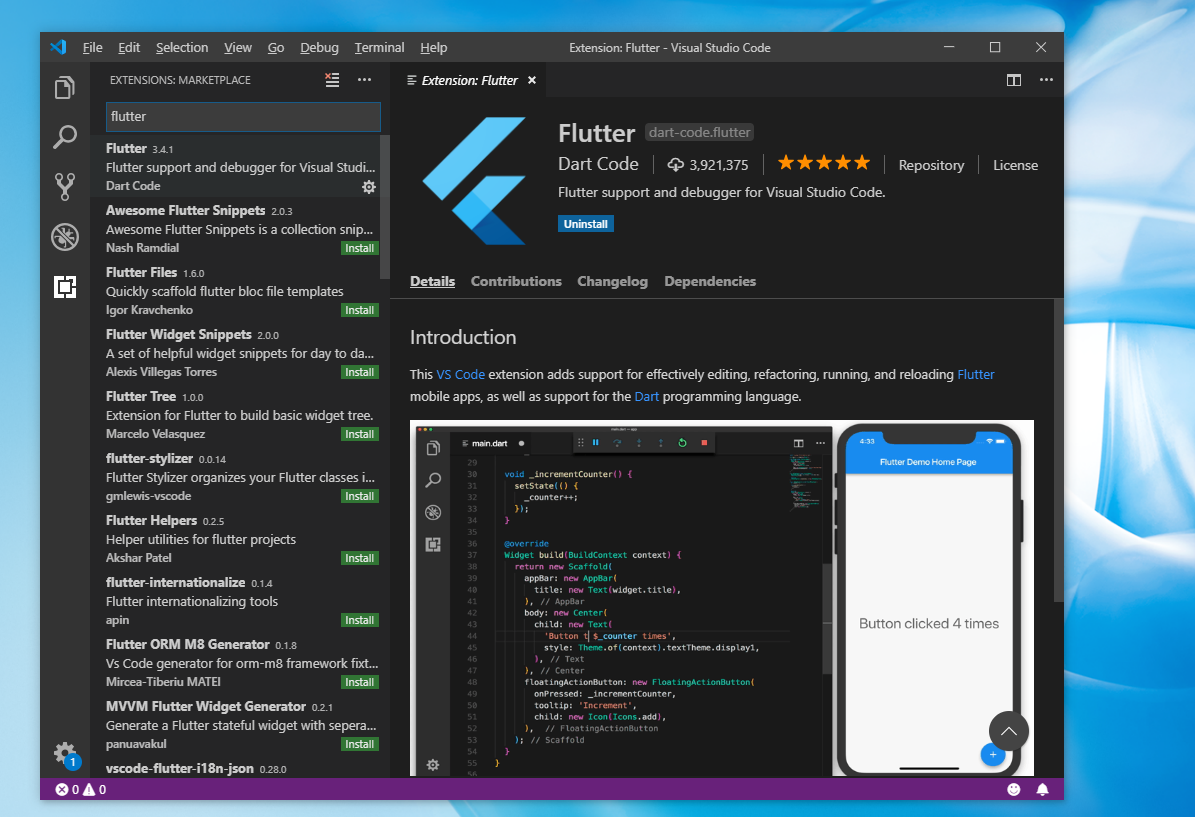
Task: Follow the Dart link in introduction text
Action: tap(646, 396)
